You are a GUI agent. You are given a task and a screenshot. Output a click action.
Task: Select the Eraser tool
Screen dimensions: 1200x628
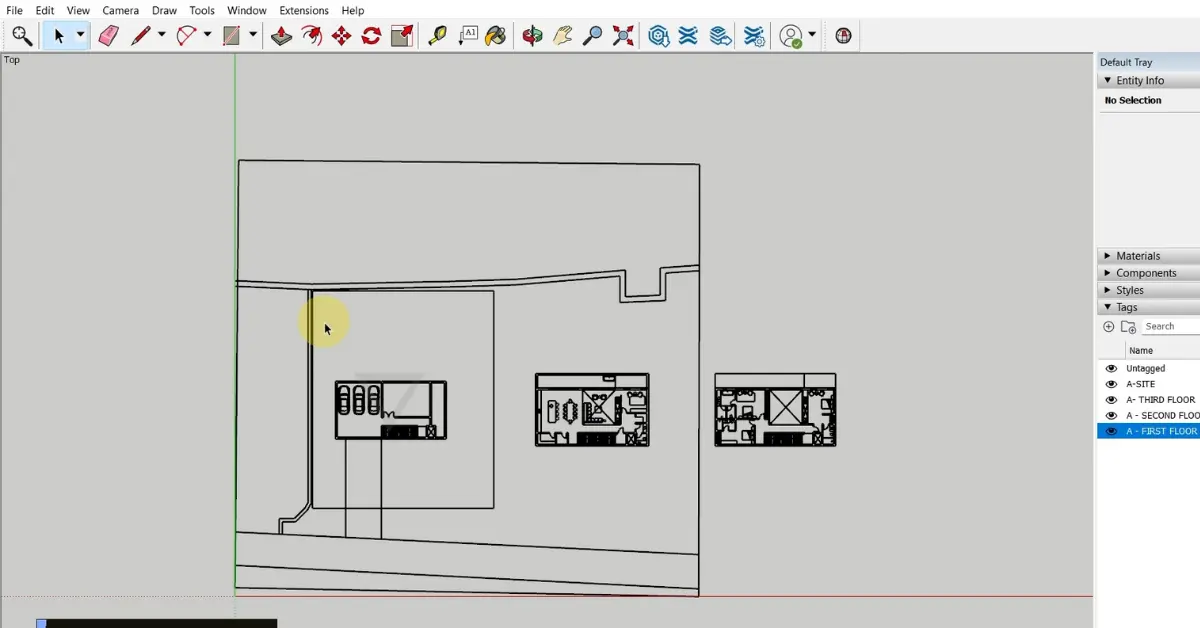(x=109, y=35)
